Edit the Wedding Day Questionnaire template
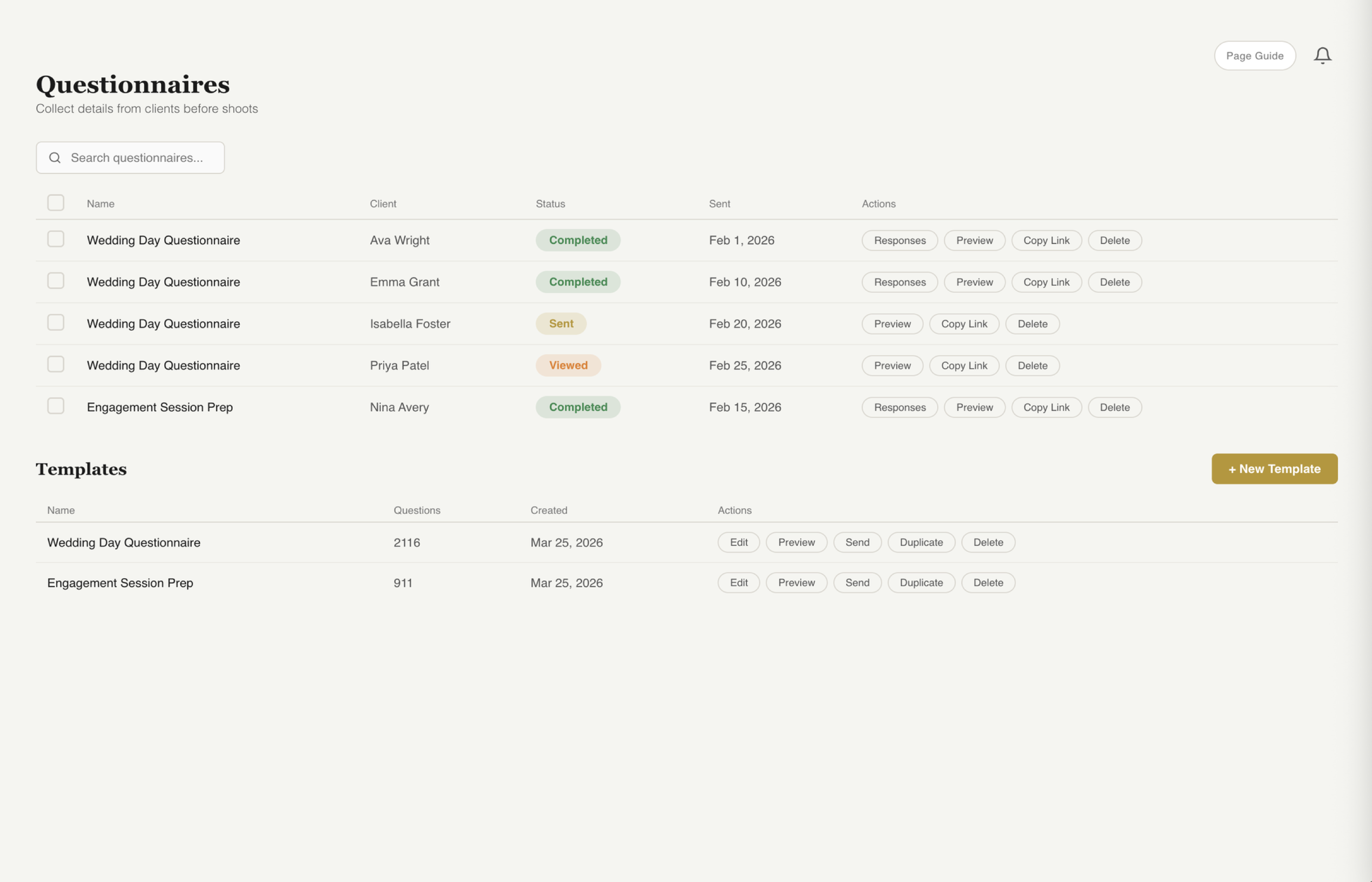This screenshot has width=1372, height=882. (x=738, y=542)
